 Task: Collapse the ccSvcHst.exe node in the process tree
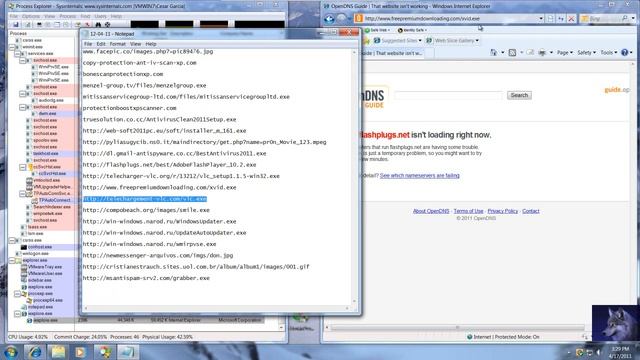pos(23,167)
